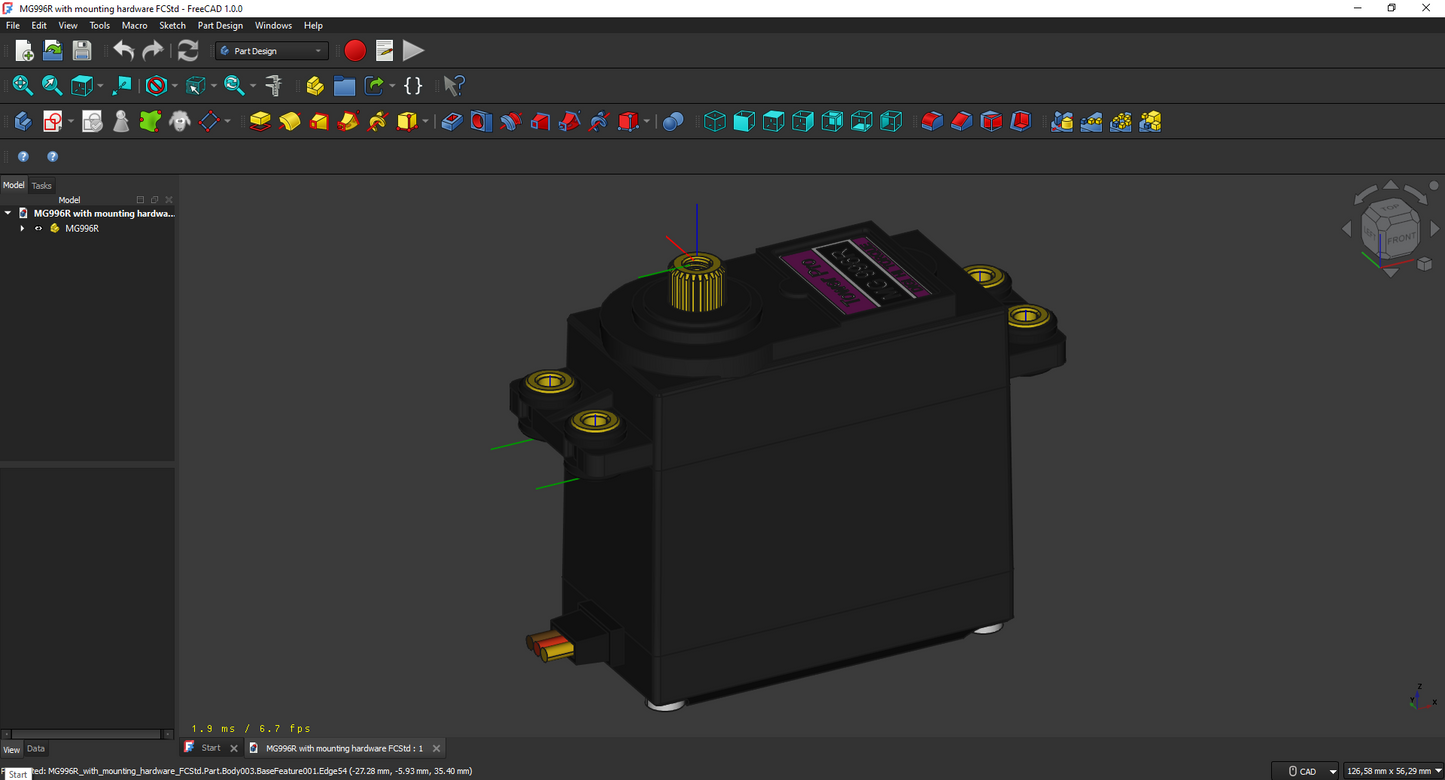1445x780 pixels.
Task: Close the Start page tab
Action: (234, 748)
